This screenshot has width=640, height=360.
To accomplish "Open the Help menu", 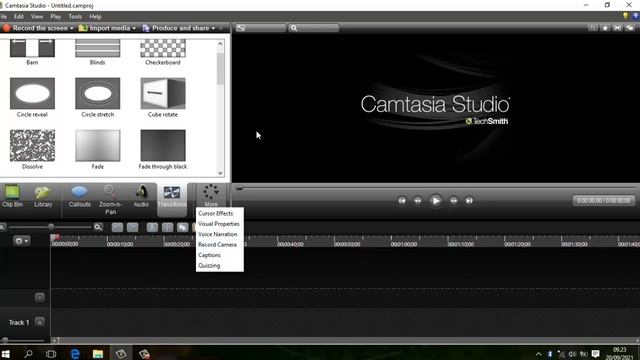I will click(95, 17).
